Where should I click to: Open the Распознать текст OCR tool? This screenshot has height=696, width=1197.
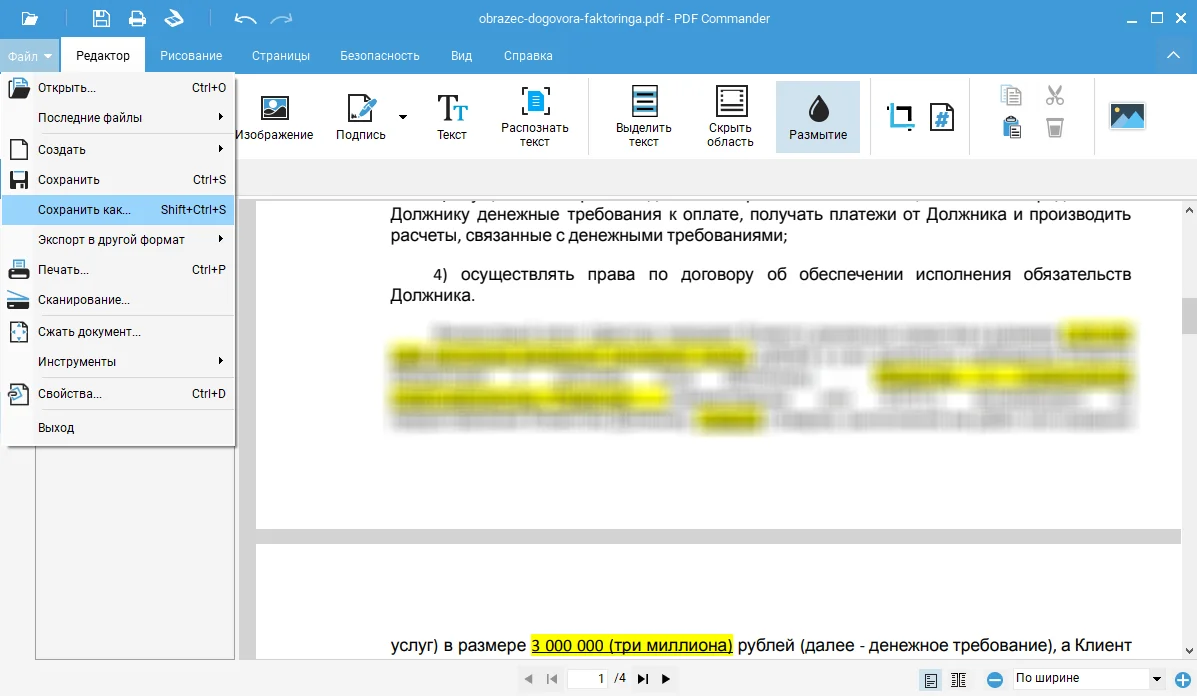(534, 117)
